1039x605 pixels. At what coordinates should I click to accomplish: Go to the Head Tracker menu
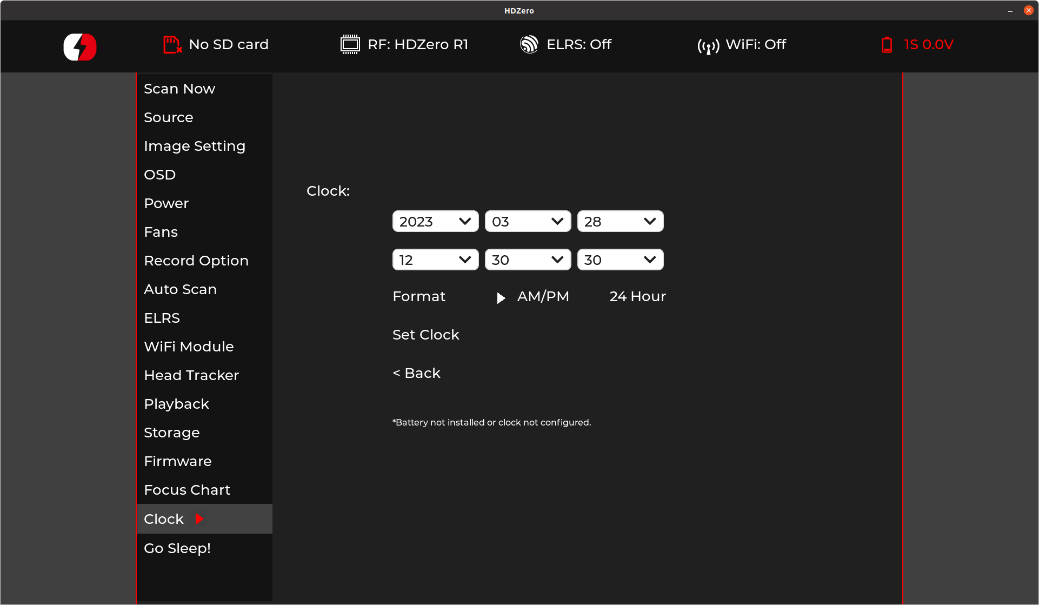[x=191, y=375]
